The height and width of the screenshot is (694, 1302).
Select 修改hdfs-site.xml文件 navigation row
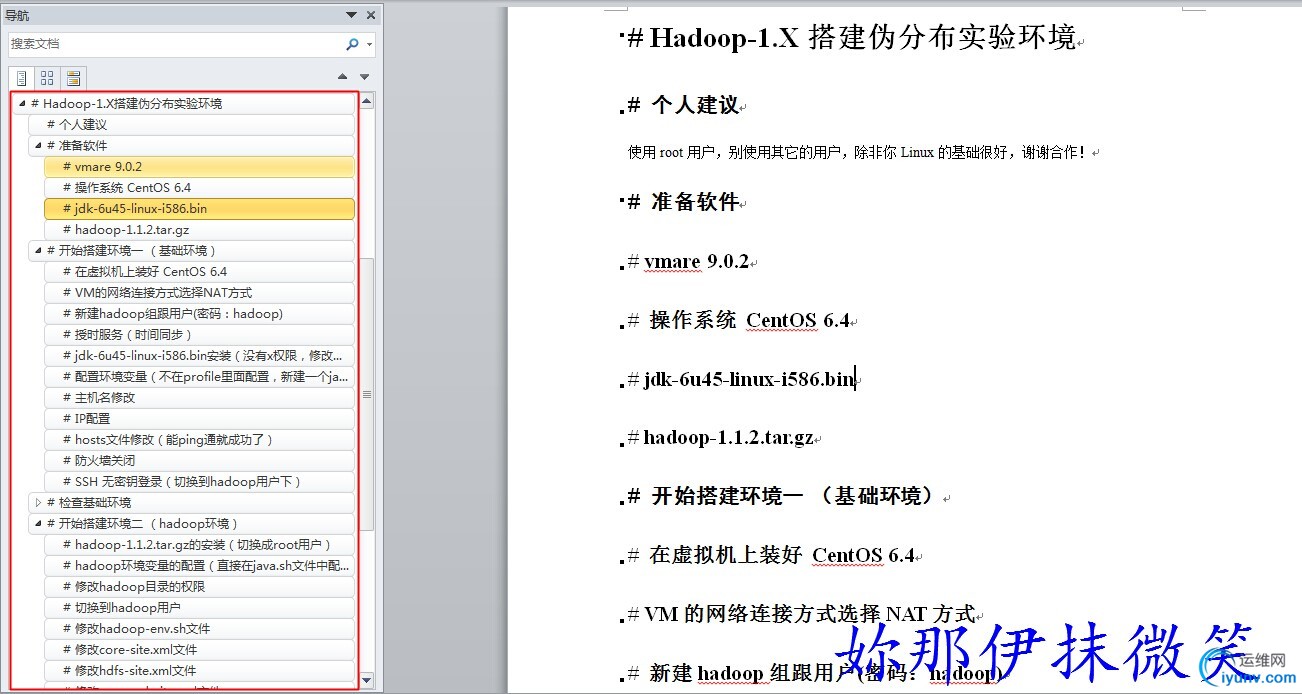point(199,670)
